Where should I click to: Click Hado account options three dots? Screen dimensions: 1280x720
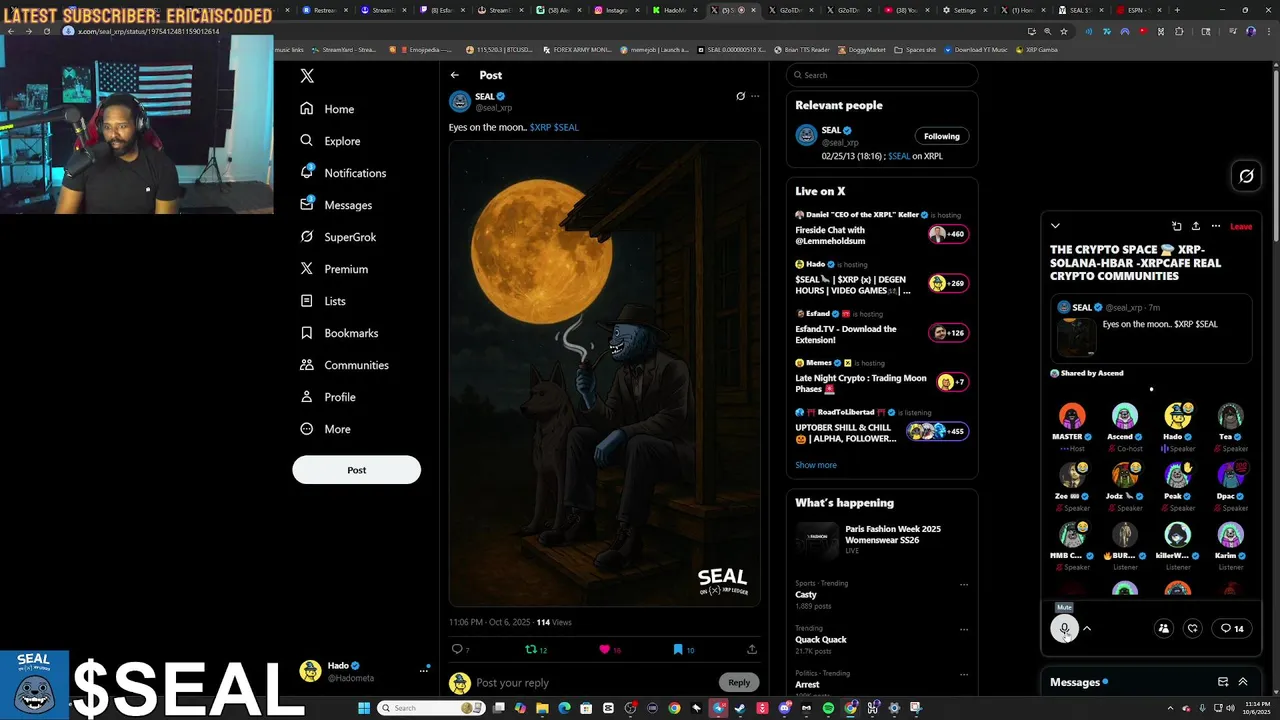pos(424,671)
